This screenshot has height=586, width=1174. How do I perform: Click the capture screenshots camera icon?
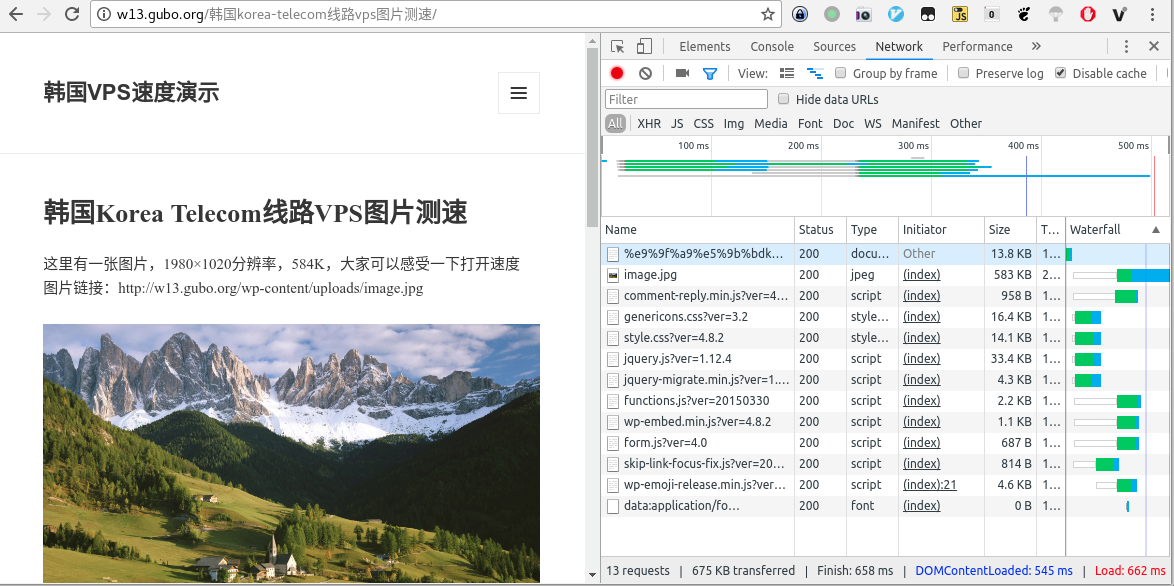(682, 73)
